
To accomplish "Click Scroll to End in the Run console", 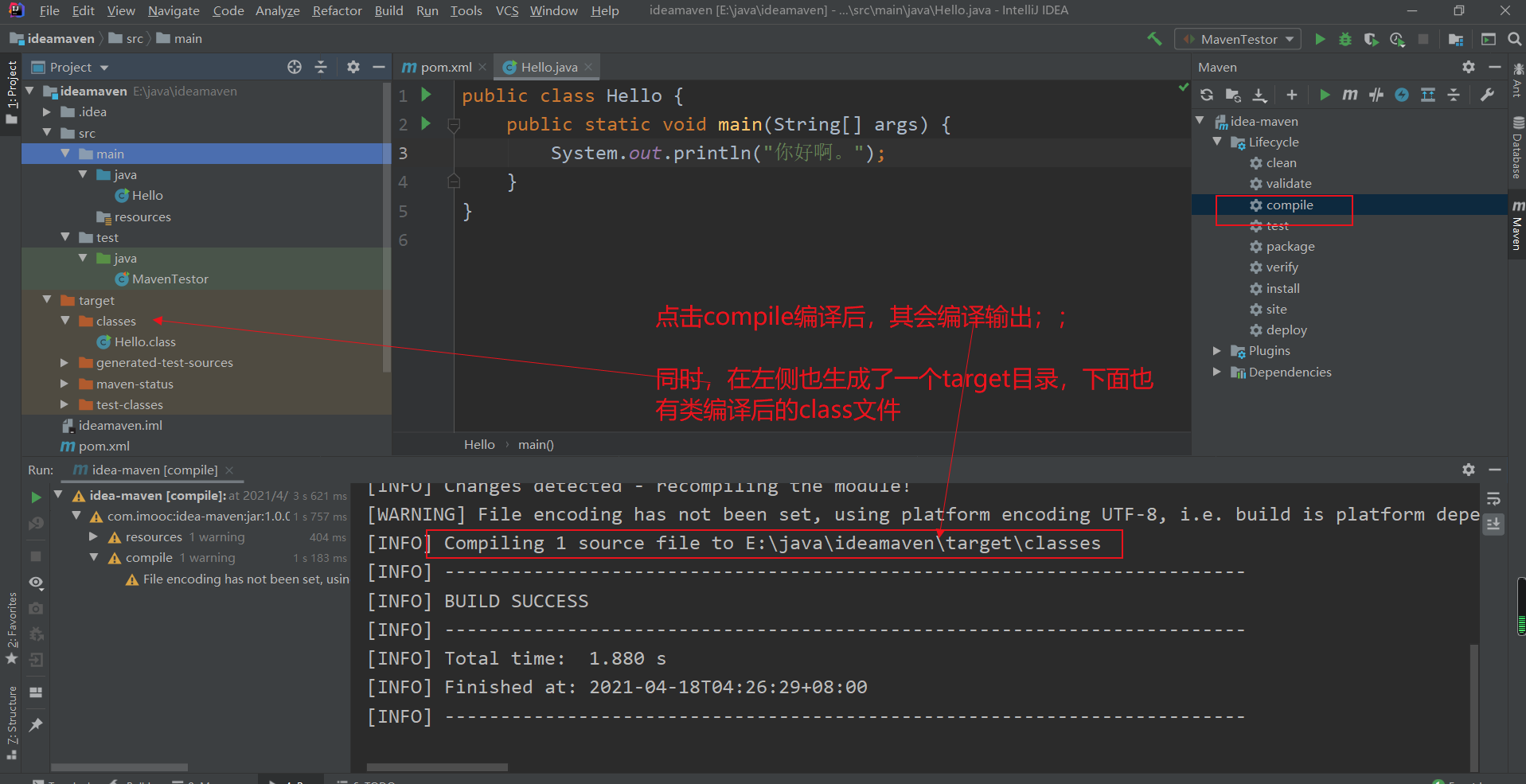I will click(x=1493, y=524).
